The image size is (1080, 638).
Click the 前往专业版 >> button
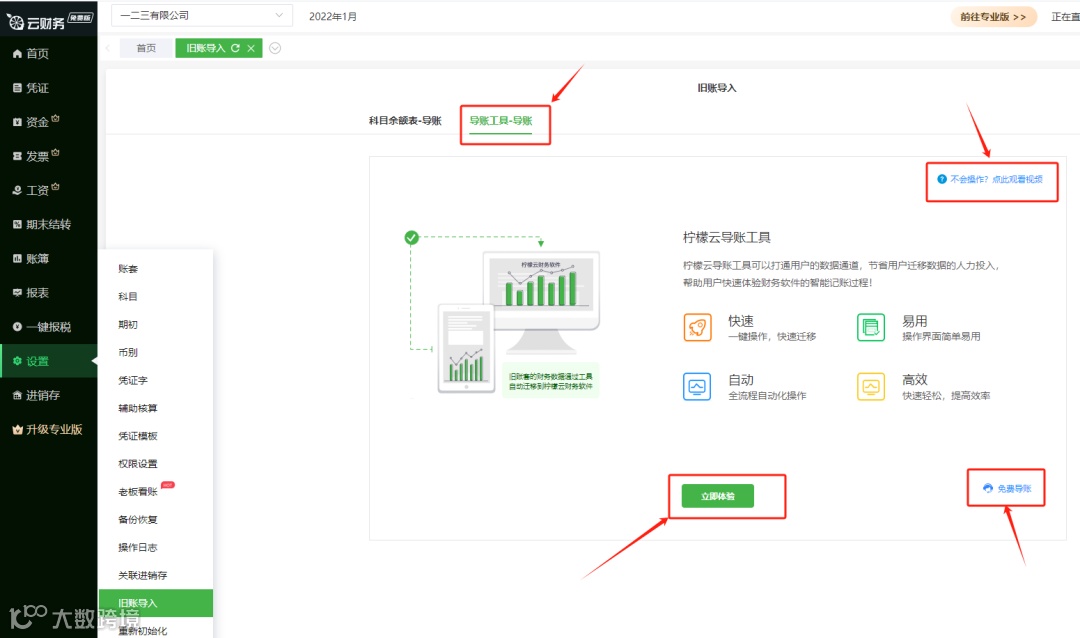pos(993,17)
